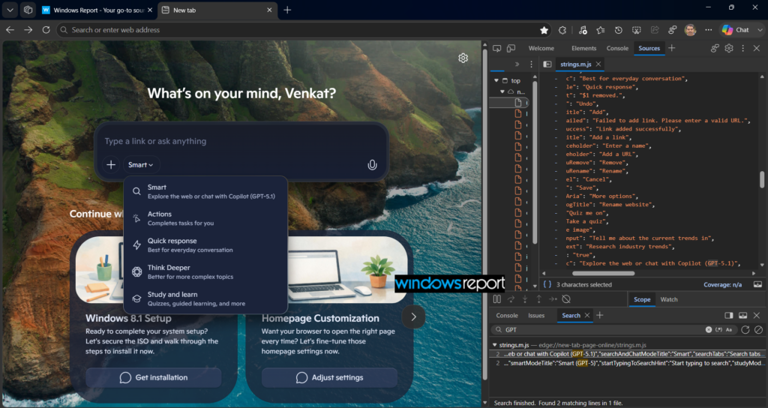Click the microphone voice input icon
Image resolution: width=768 pixels, height=408 pixels.
click(x=372, y=165)
